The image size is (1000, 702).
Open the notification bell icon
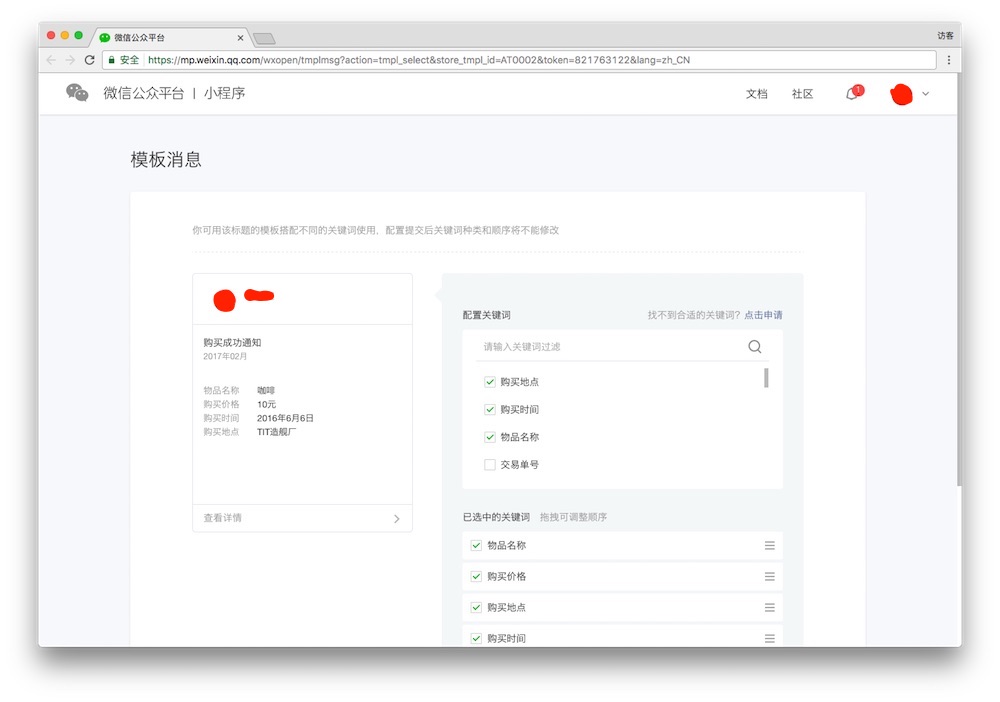pos(852,94)
